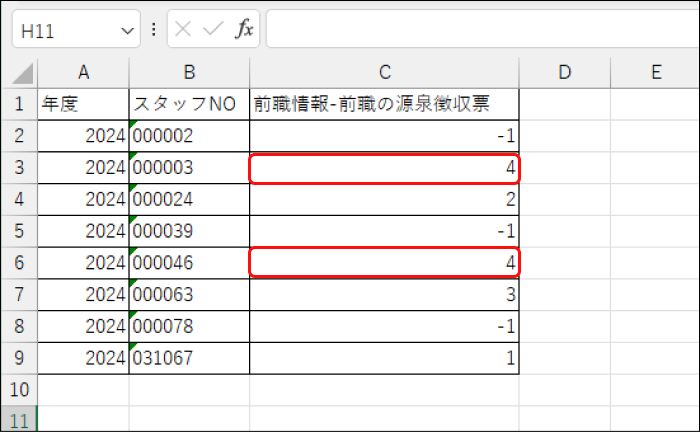Screen dimensions: 700x432
Task: Click the three-dot handle beside Name Box
Action: click(x=154, y=29)
